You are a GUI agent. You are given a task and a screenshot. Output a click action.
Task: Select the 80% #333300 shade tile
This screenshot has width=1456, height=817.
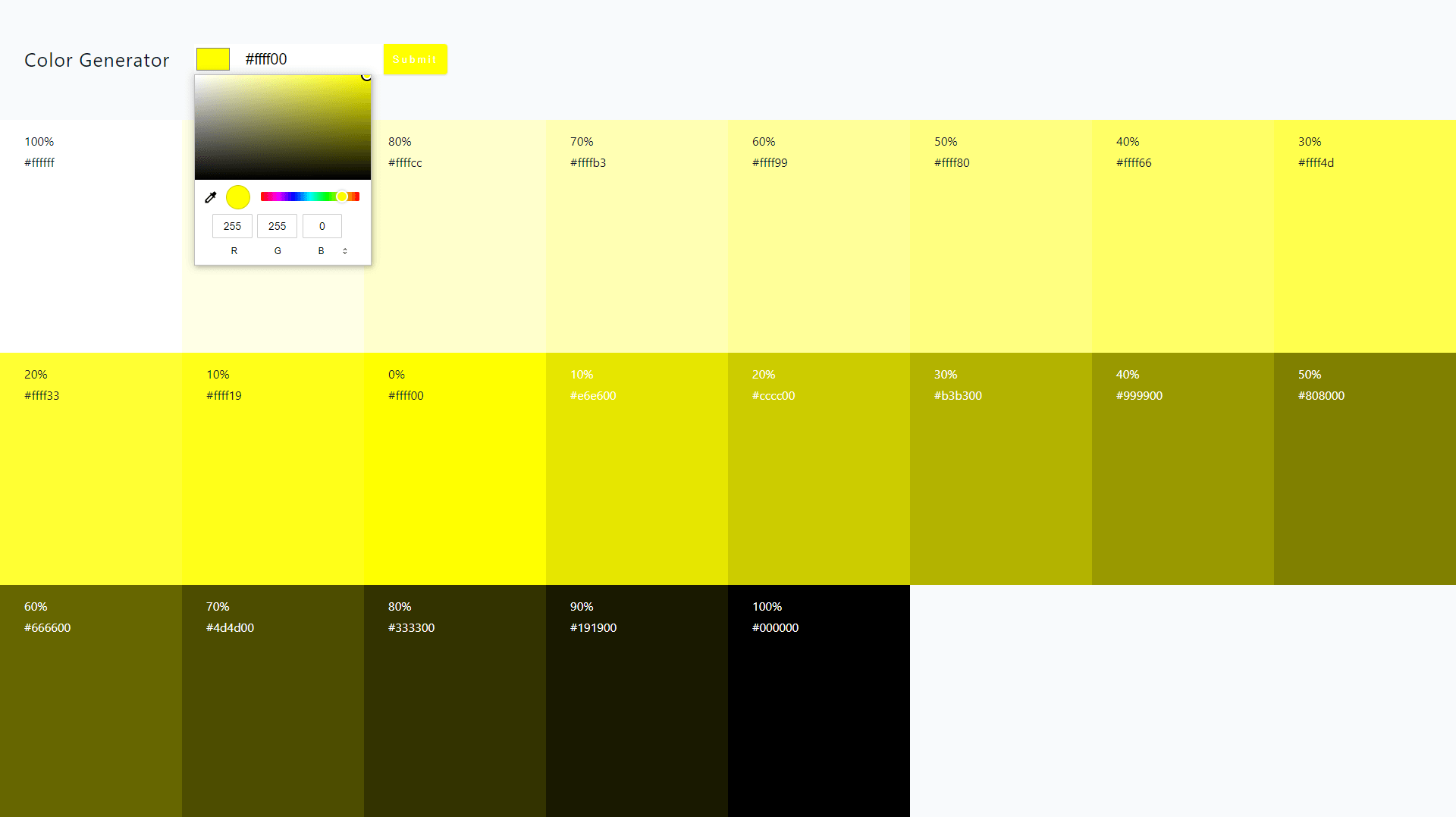(455, 701)
